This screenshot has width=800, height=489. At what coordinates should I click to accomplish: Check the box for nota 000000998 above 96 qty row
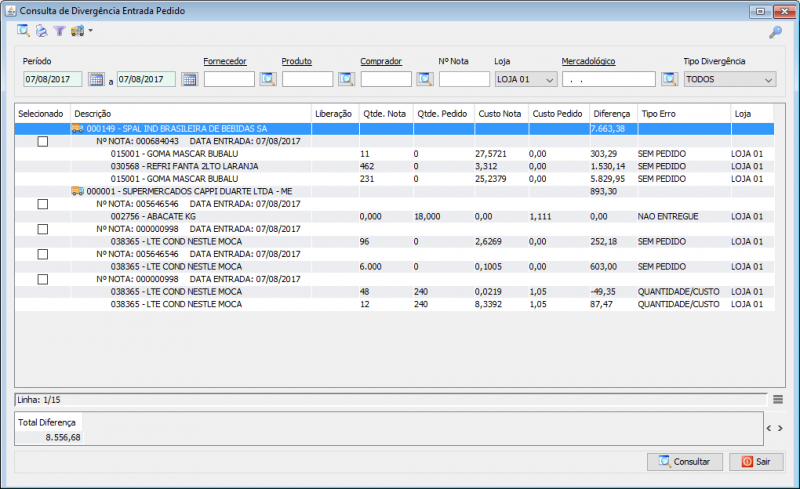click(x=43, y=229)
